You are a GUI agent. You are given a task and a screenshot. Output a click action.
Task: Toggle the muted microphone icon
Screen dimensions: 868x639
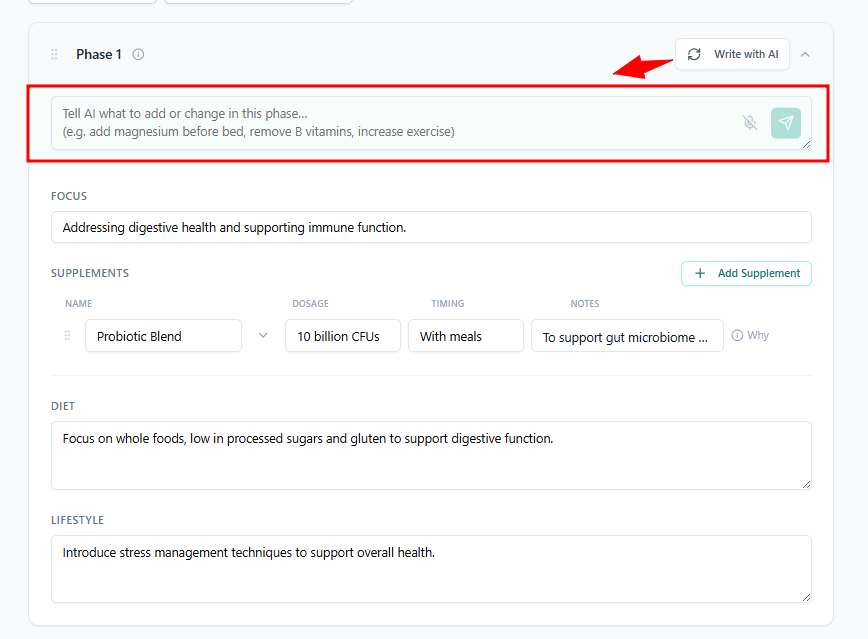click(750, 122)
